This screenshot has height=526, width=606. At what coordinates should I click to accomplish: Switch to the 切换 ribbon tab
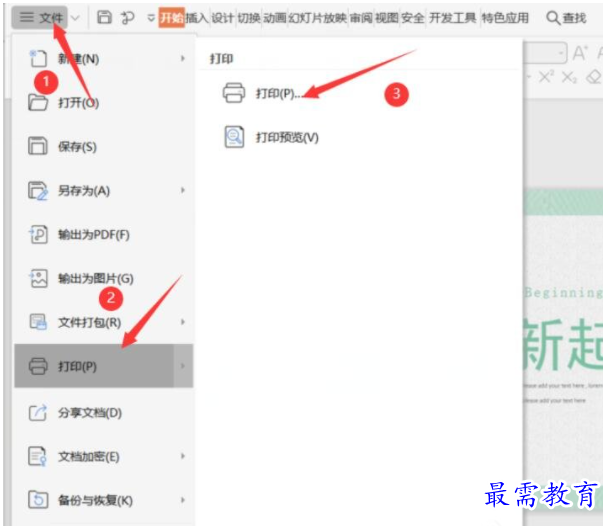click(x=249, y=18)
